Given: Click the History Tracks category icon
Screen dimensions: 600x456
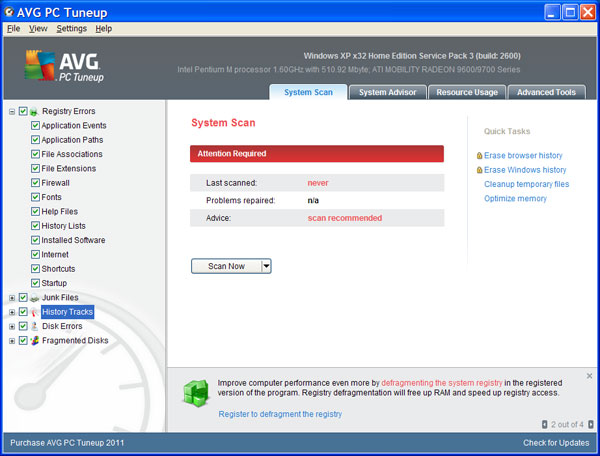Looking at the screenshot, I should pos(34,312).
